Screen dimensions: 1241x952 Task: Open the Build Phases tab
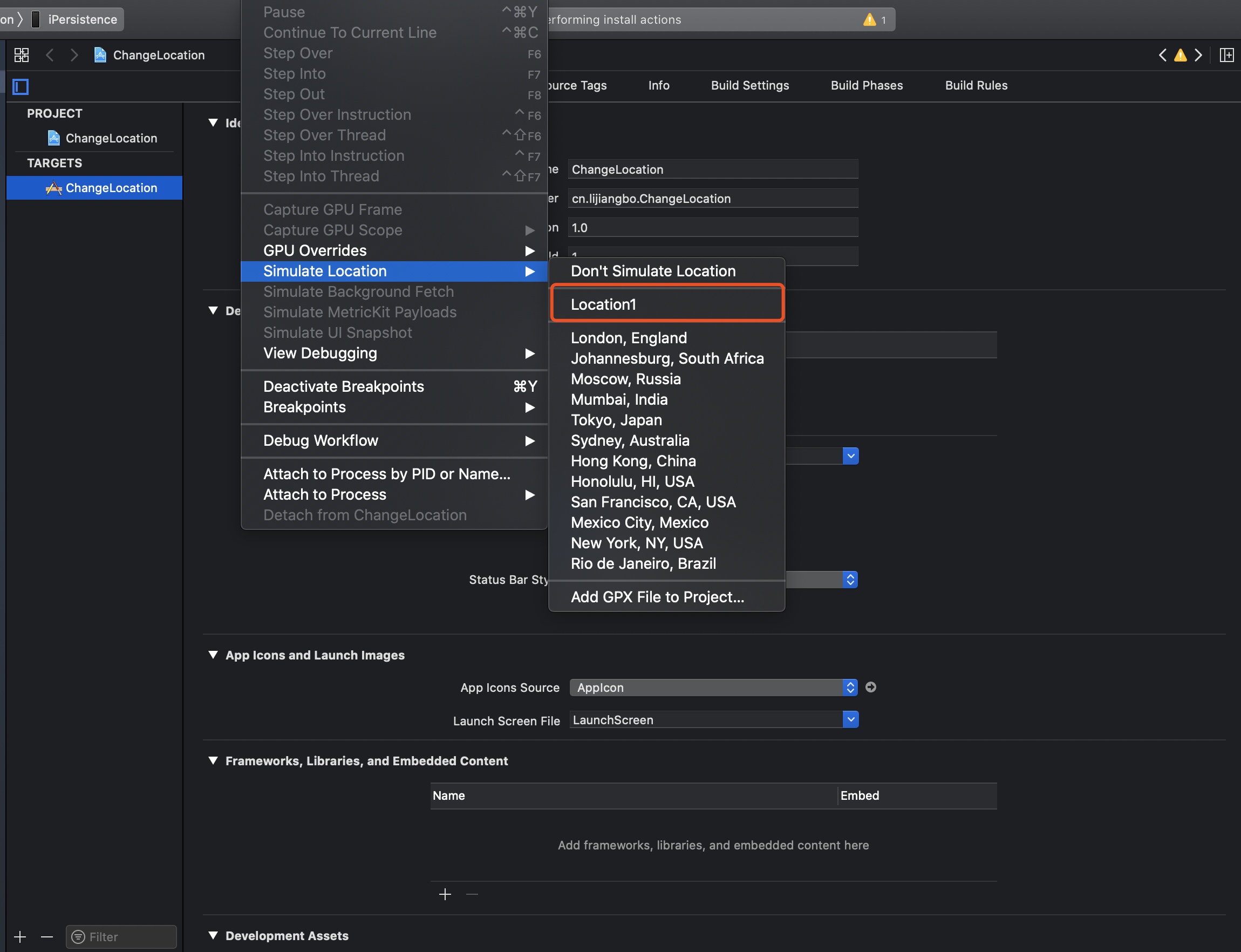coord(866,86)
